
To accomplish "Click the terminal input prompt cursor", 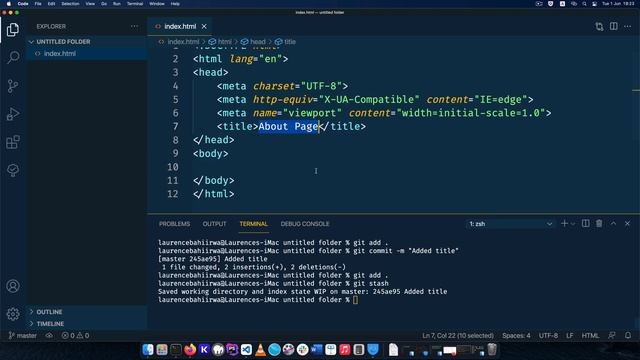I will tap(356, 300).
